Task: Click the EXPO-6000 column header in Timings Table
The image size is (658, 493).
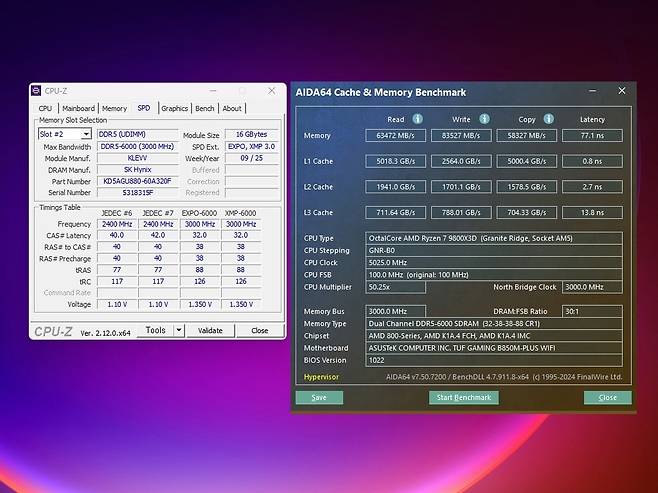Action: (x=199, y=213)
